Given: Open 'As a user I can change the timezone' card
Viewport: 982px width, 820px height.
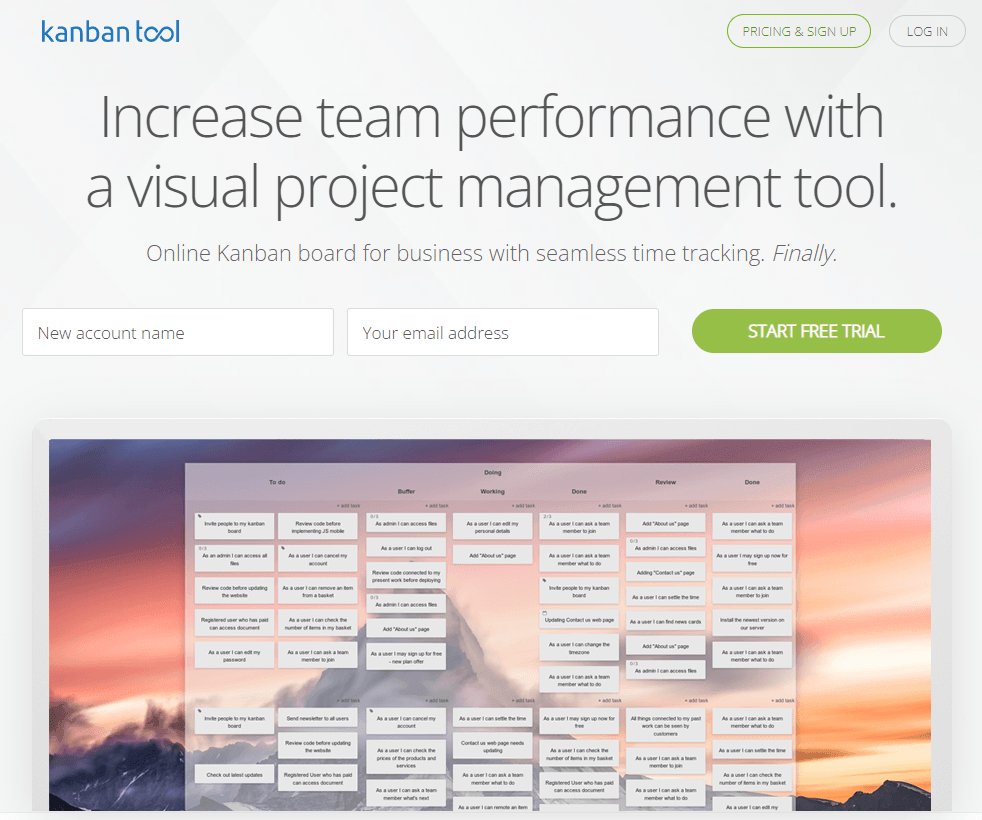Looking at the screenshot, I should coord(578,648).
